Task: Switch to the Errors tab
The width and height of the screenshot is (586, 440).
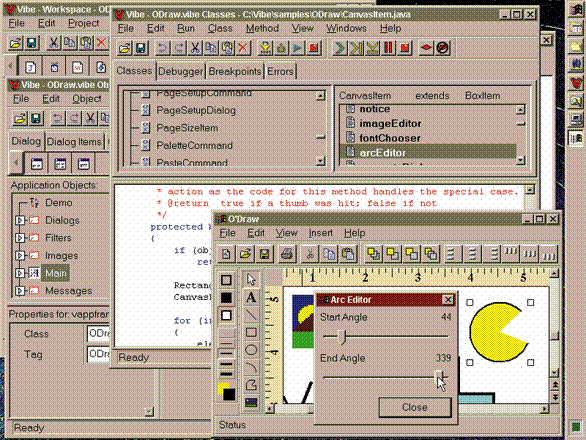Action: coord(280,71)
